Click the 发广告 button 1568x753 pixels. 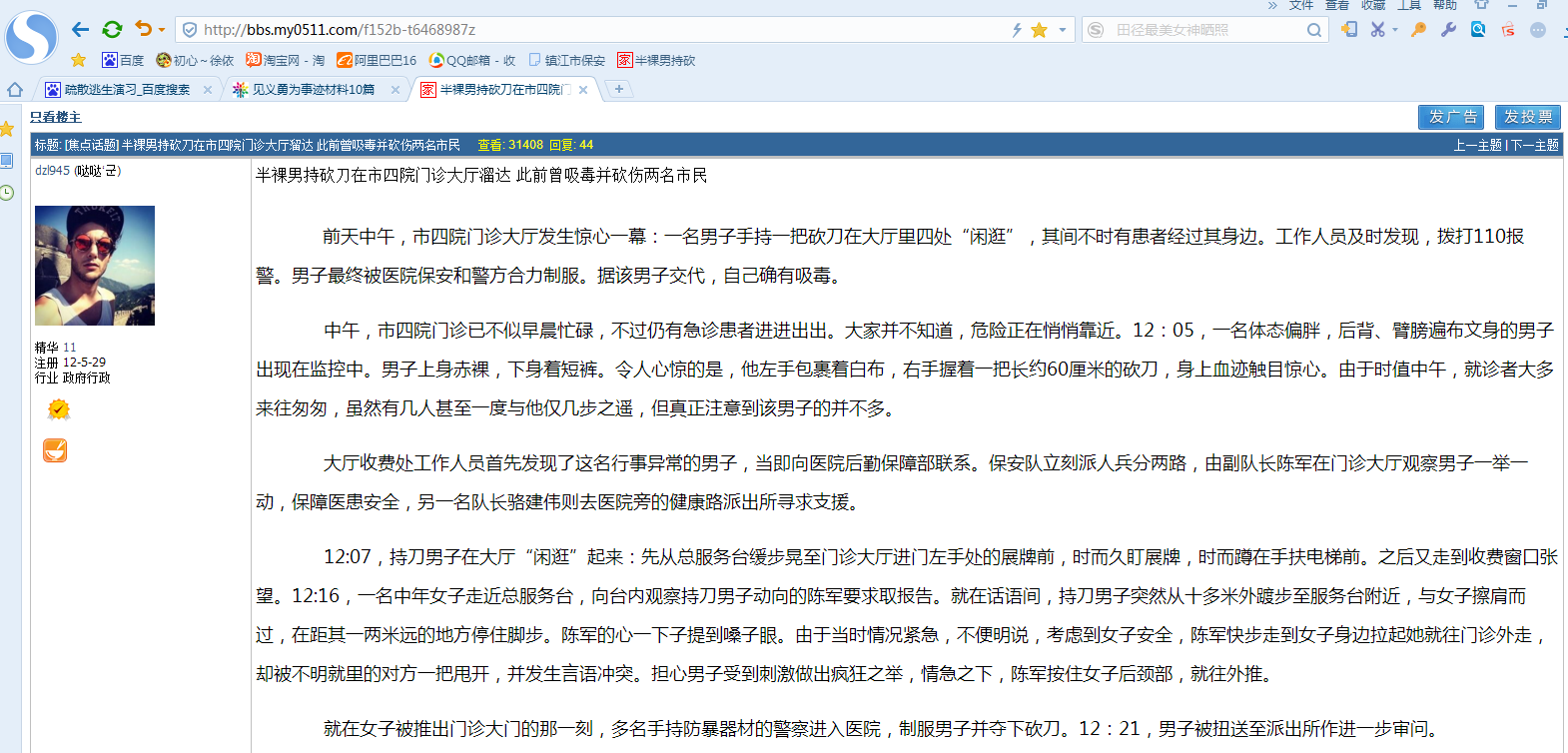click(x=1451, y=117)
